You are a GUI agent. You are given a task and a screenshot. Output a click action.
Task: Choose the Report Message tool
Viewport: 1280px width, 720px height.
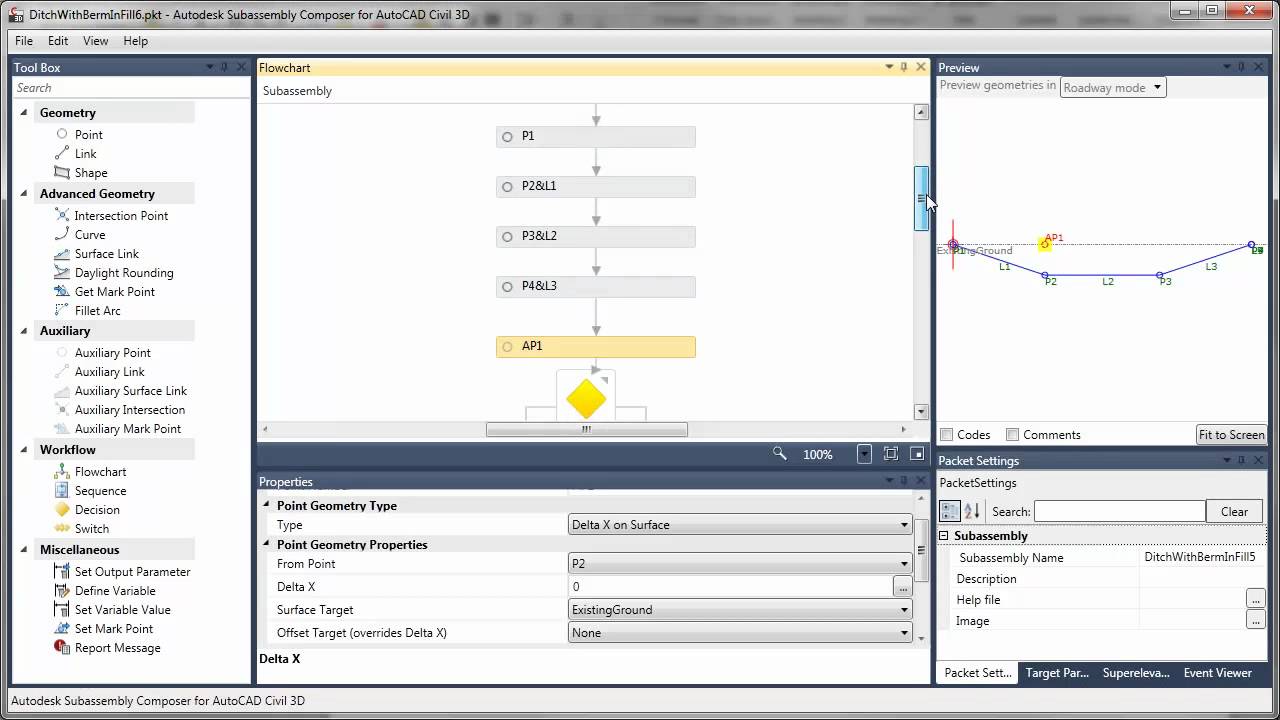click(108, 647)
